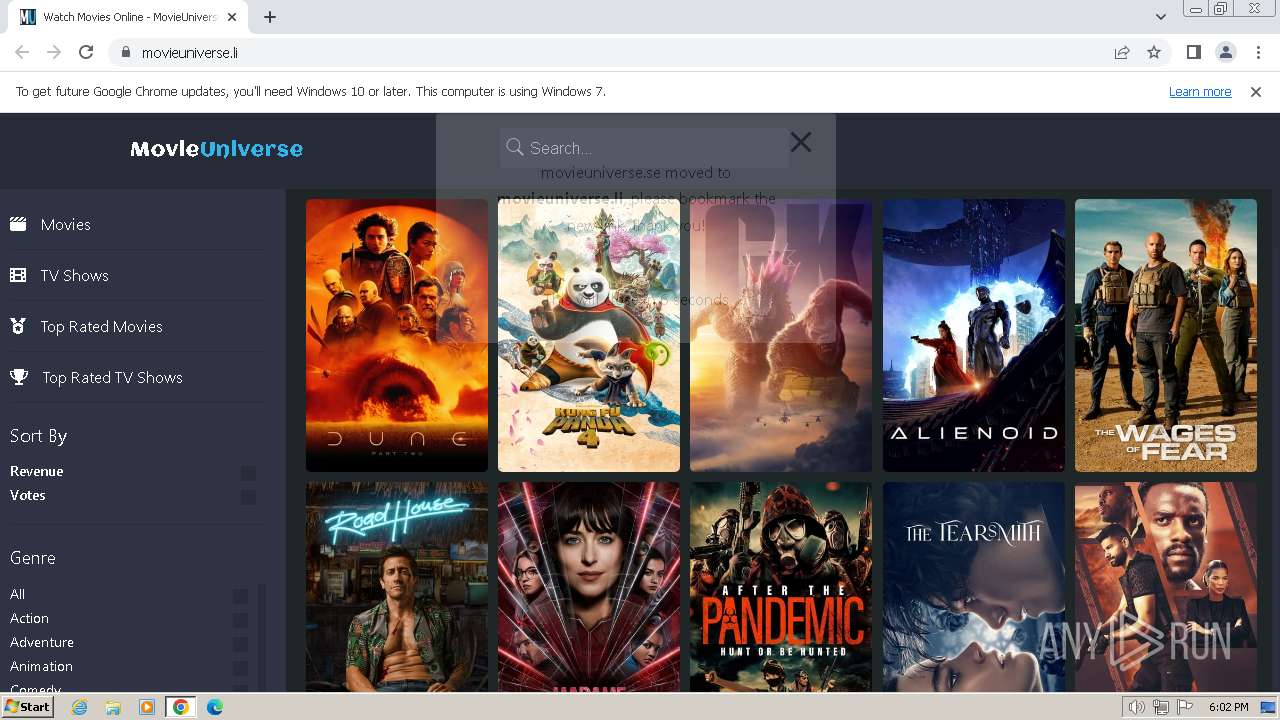Open Windows Explorer folder in taskbar
This screenshot has height=720, width=1280.
(x=113, y=707)
